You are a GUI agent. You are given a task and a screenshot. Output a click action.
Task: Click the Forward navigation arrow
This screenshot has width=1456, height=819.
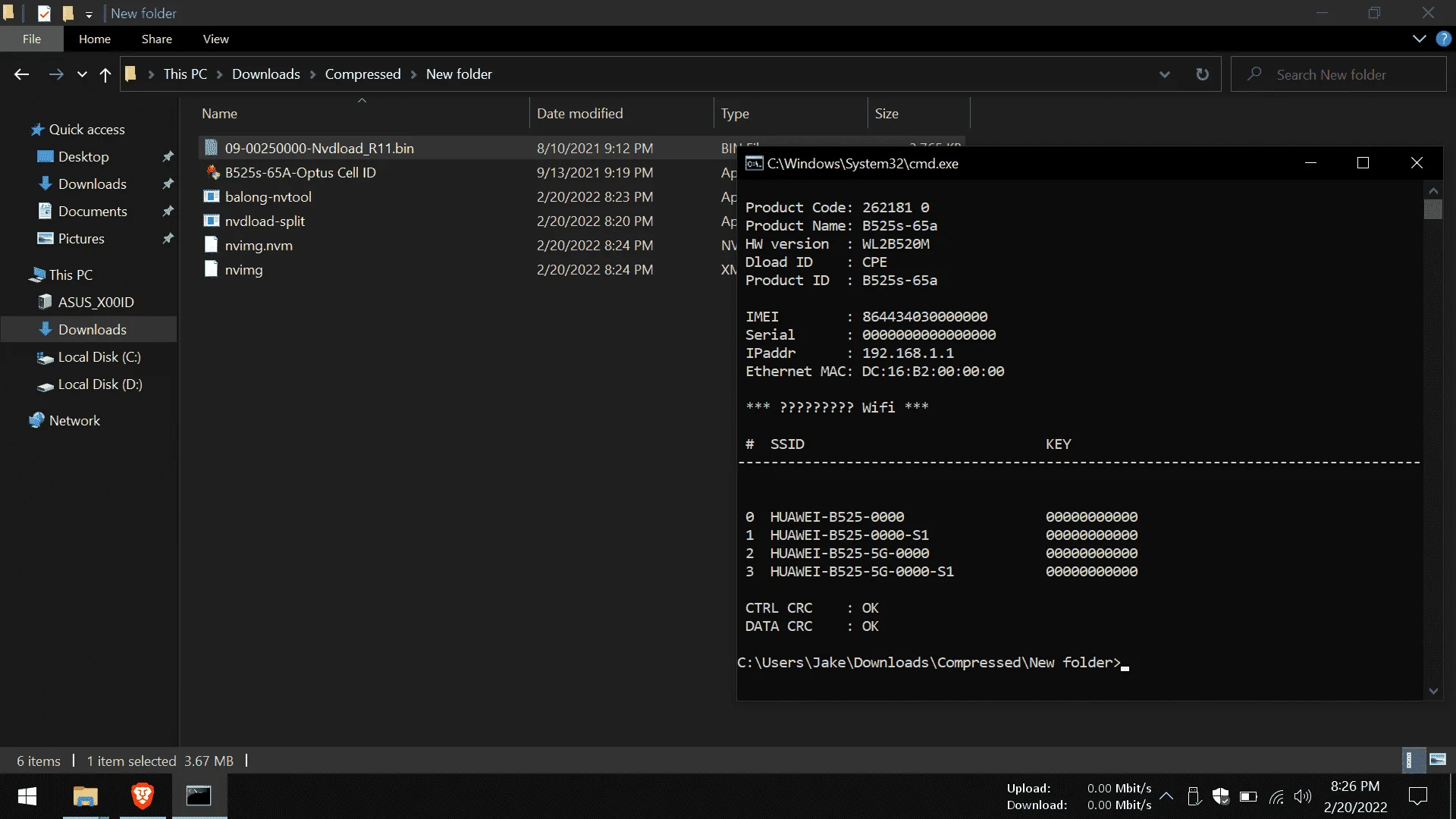[x=56, y=74]
